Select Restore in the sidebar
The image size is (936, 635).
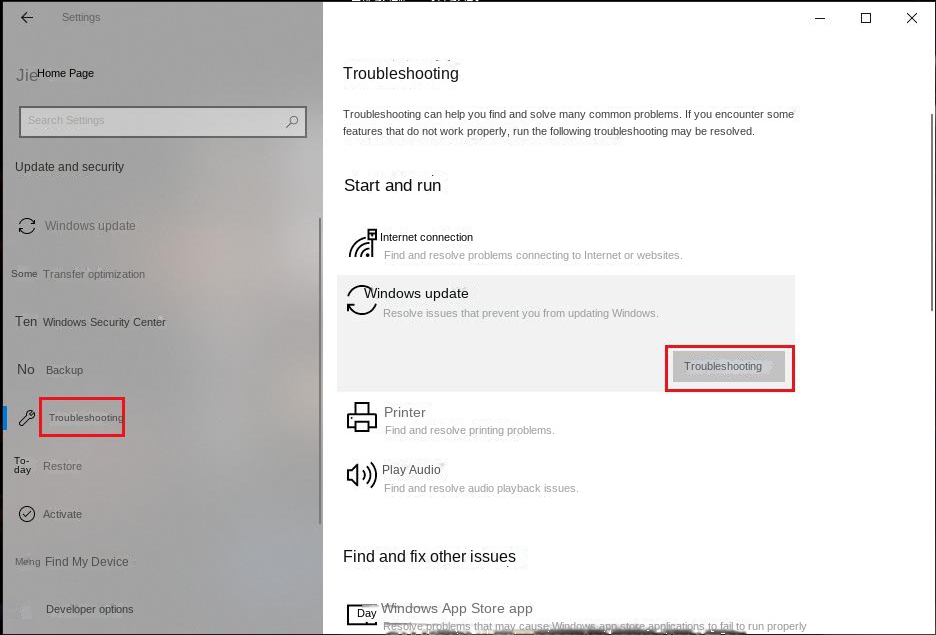pyautogui.click(x=62, y=466)
